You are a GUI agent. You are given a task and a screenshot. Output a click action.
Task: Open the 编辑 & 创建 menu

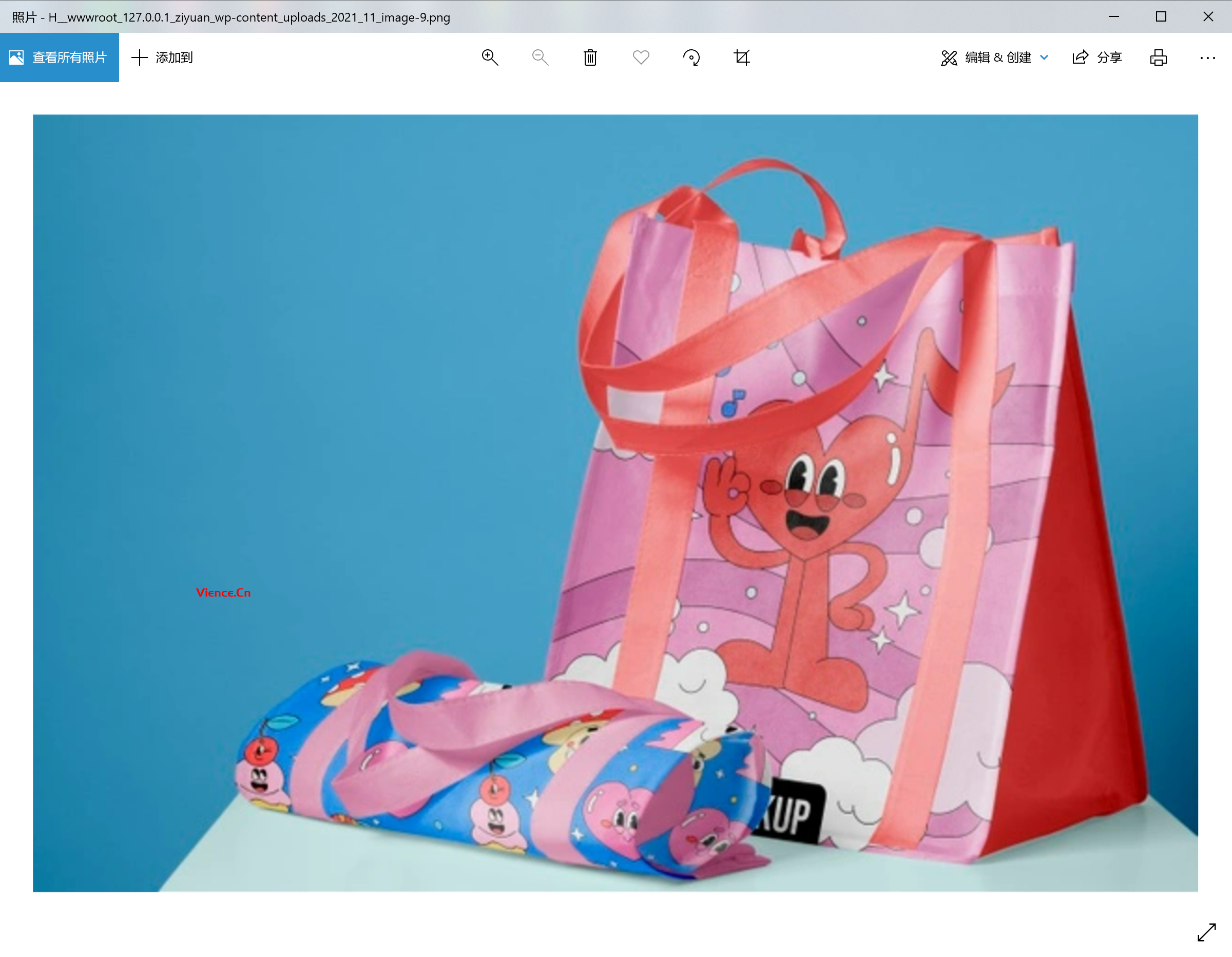tap(997, 58)
